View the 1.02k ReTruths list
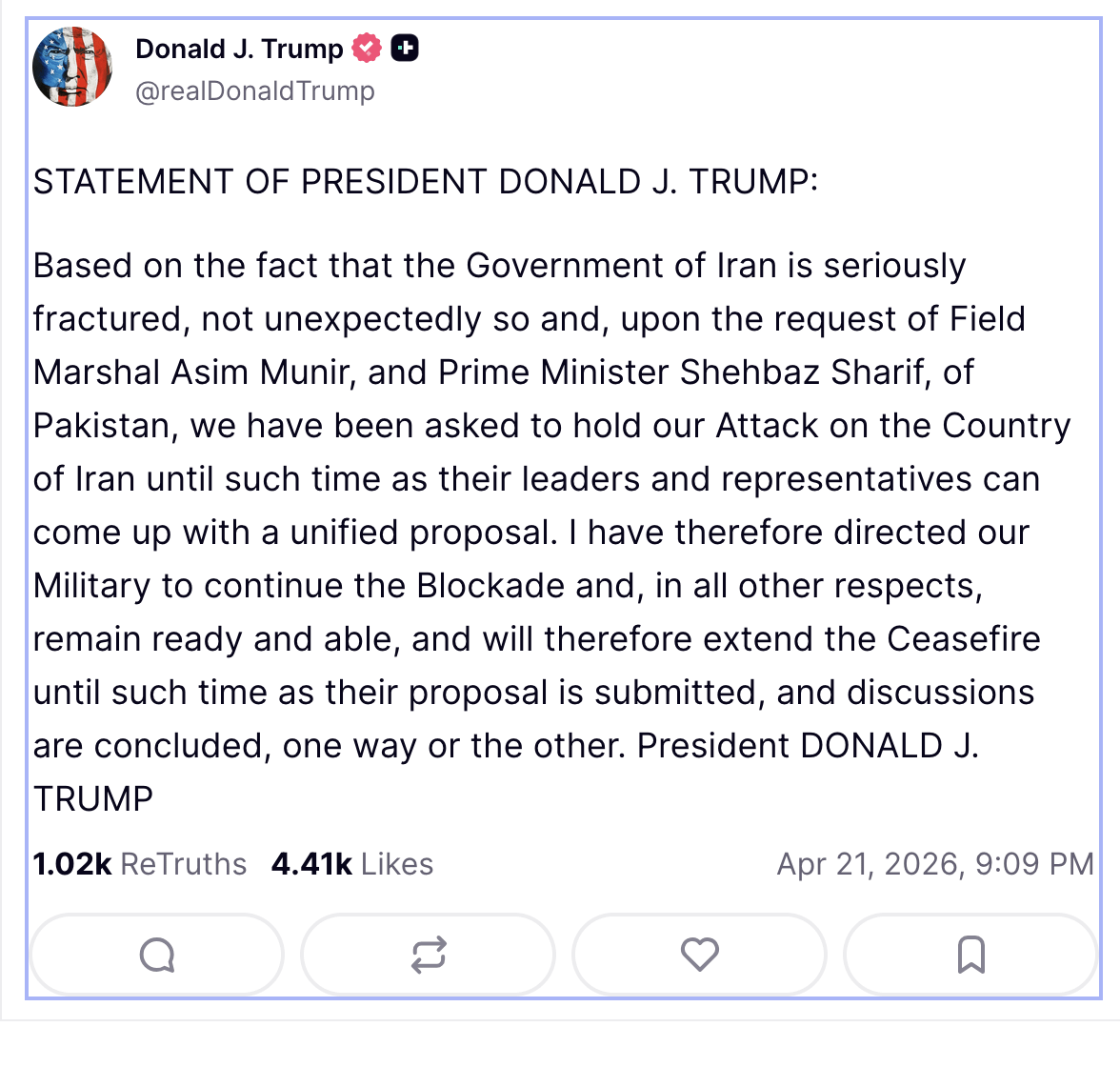This screenshot has width=1120, height=1067. (x=139, y=864)
